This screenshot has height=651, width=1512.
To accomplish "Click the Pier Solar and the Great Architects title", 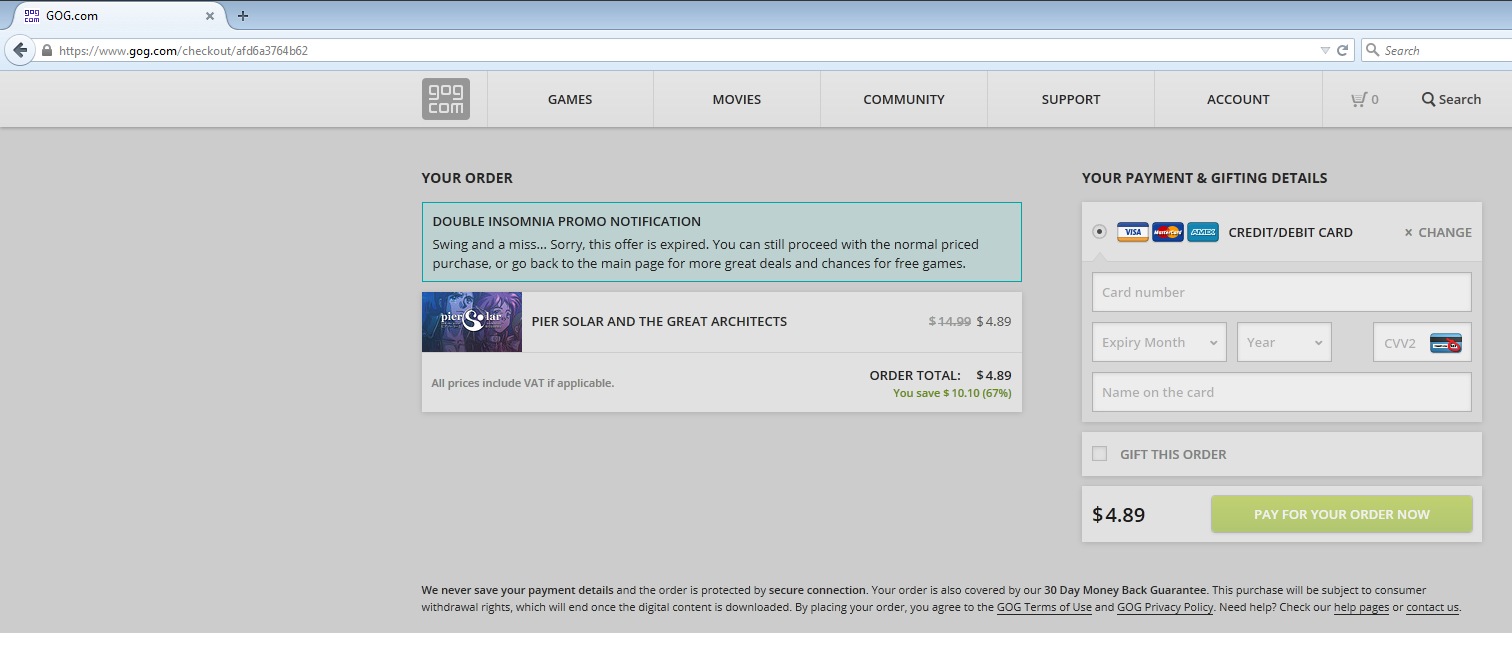I will [659, 322].
